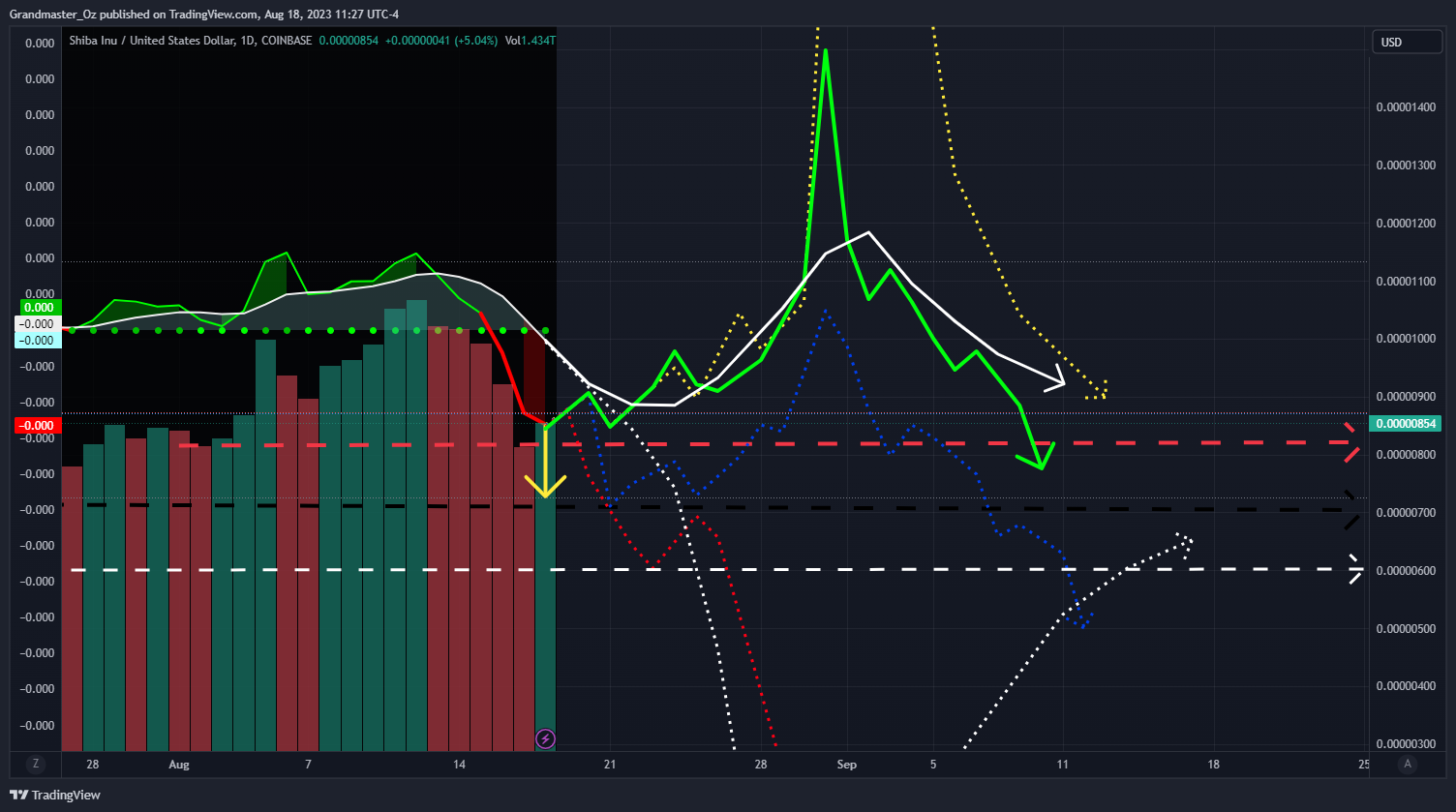
Task: Click the 25 date axis label
Action: coord(1364,765)
